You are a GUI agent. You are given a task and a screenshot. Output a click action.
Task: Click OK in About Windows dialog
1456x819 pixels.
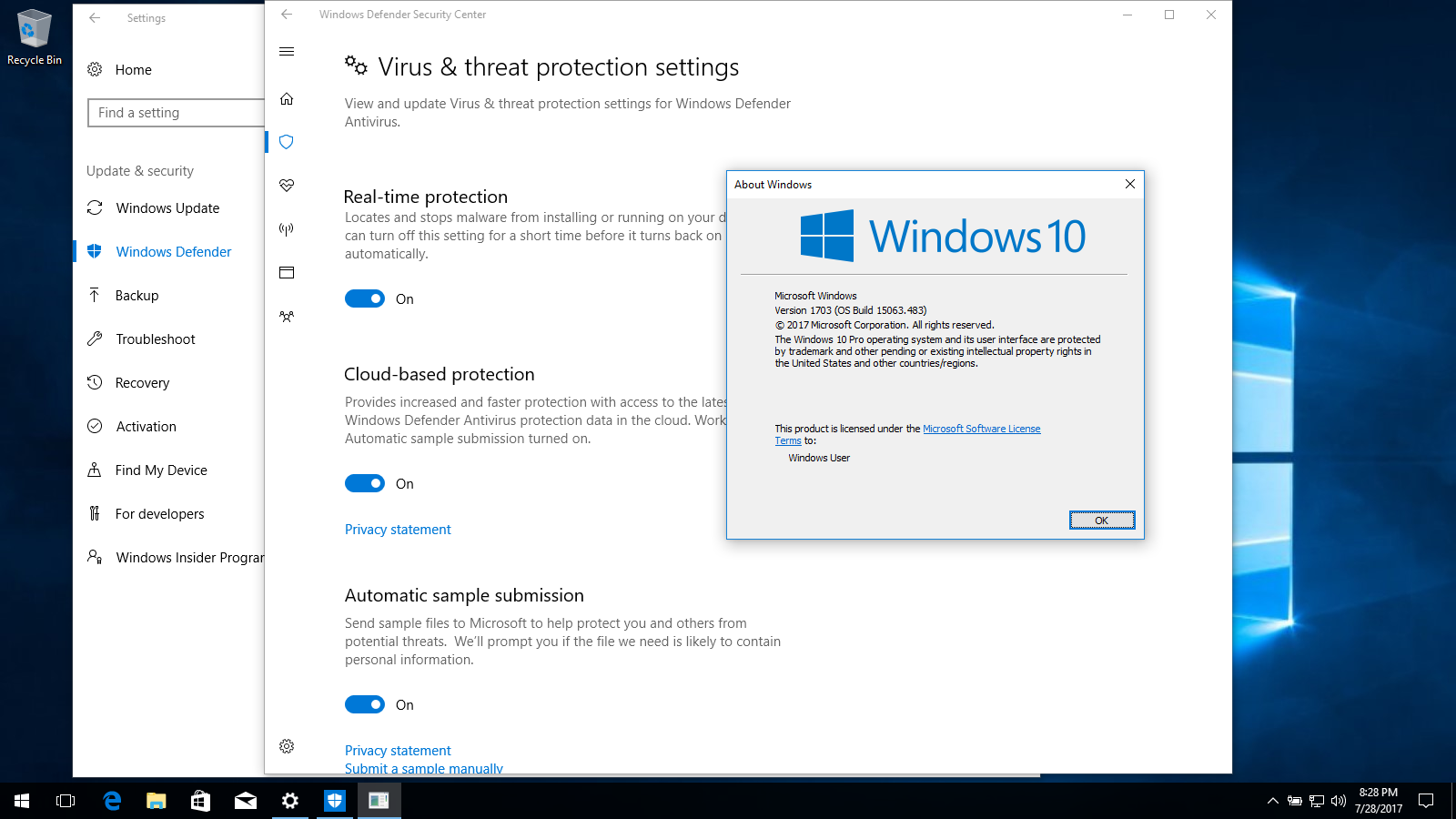[1101, 521]
